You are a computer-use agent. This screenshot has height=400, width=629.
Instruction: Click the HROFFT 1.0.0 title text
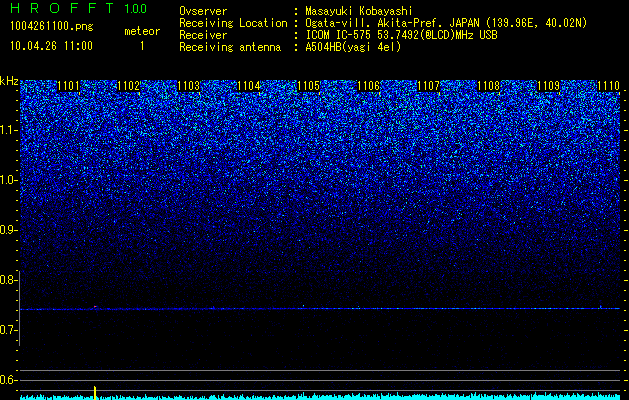[x=78, y=8]
